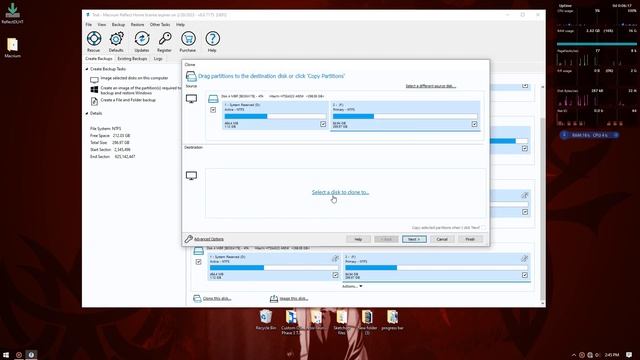Switch to the Existing Backups tab
The height and width of the screenshot is (360, 640).
pos(132,59)
